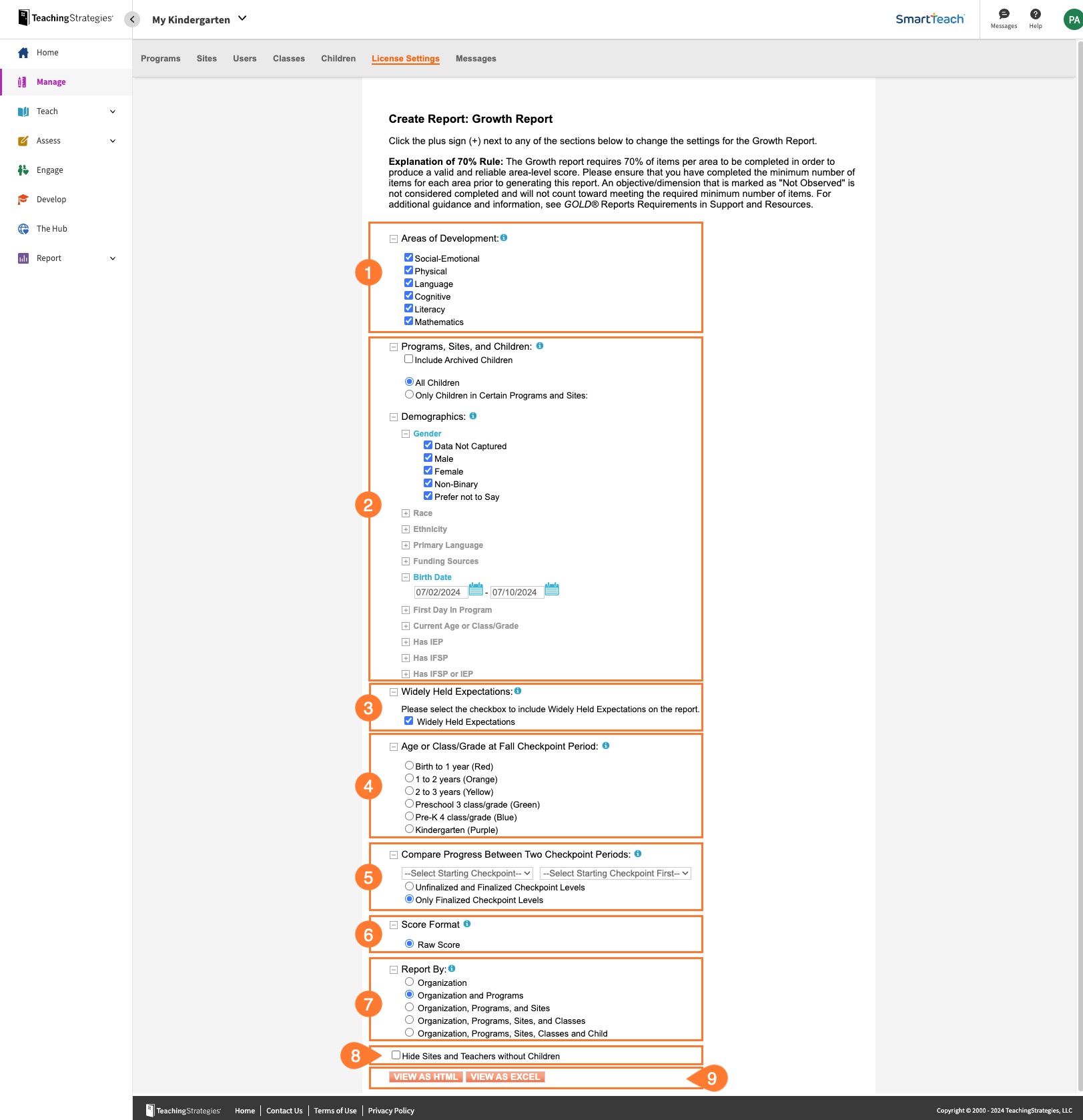
Task: Expand the Race demographics section
Action: (406, 513)
